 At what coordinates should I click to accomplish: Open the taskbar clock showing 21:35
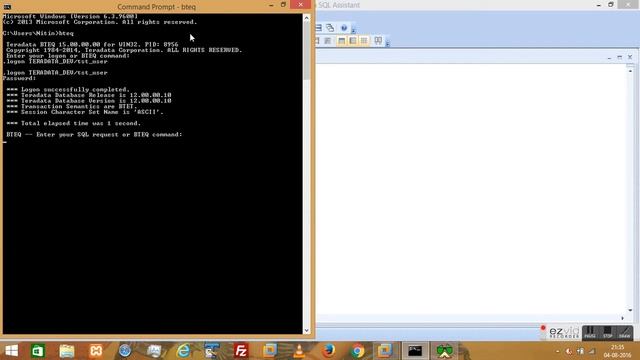pyautogui.click(x=618, y=351)
